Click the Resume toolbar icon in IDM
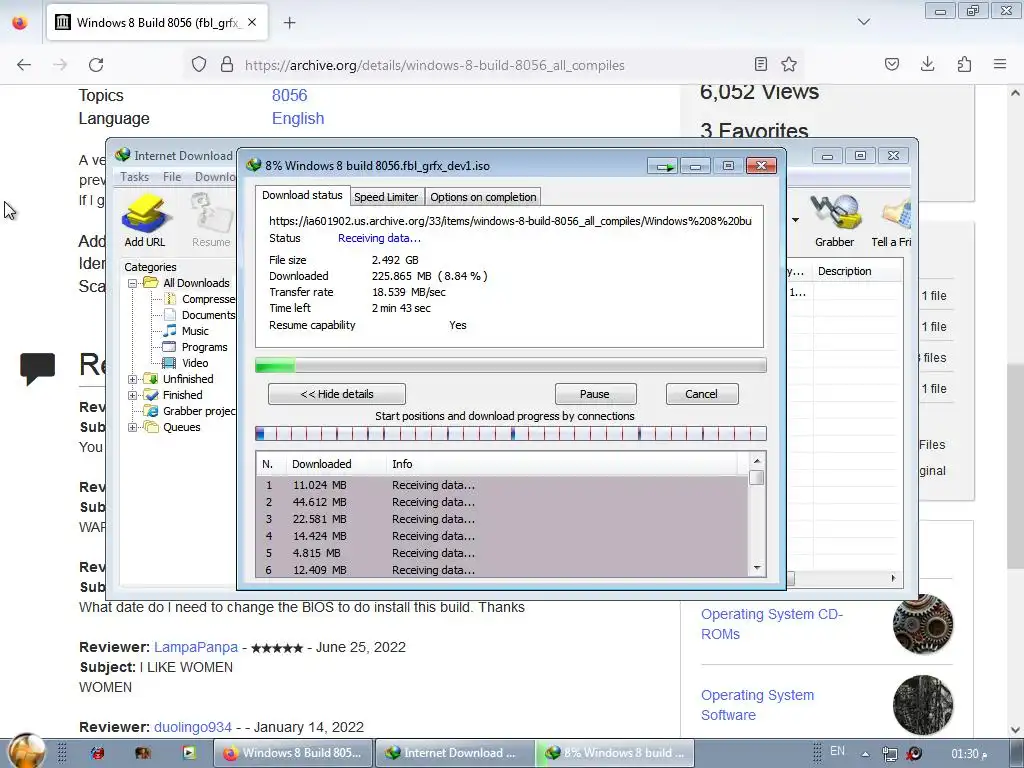Screen dimensions: 1024x768 coord(211,220)
